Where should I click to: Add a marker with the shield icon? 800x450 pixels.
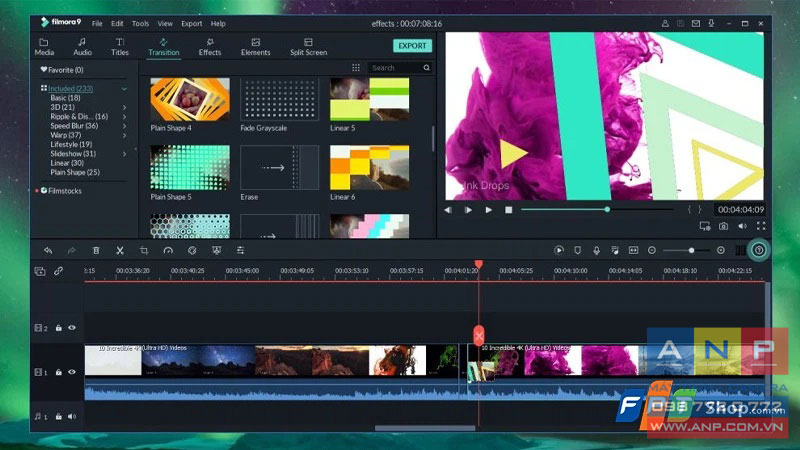(x=578, y=251)
